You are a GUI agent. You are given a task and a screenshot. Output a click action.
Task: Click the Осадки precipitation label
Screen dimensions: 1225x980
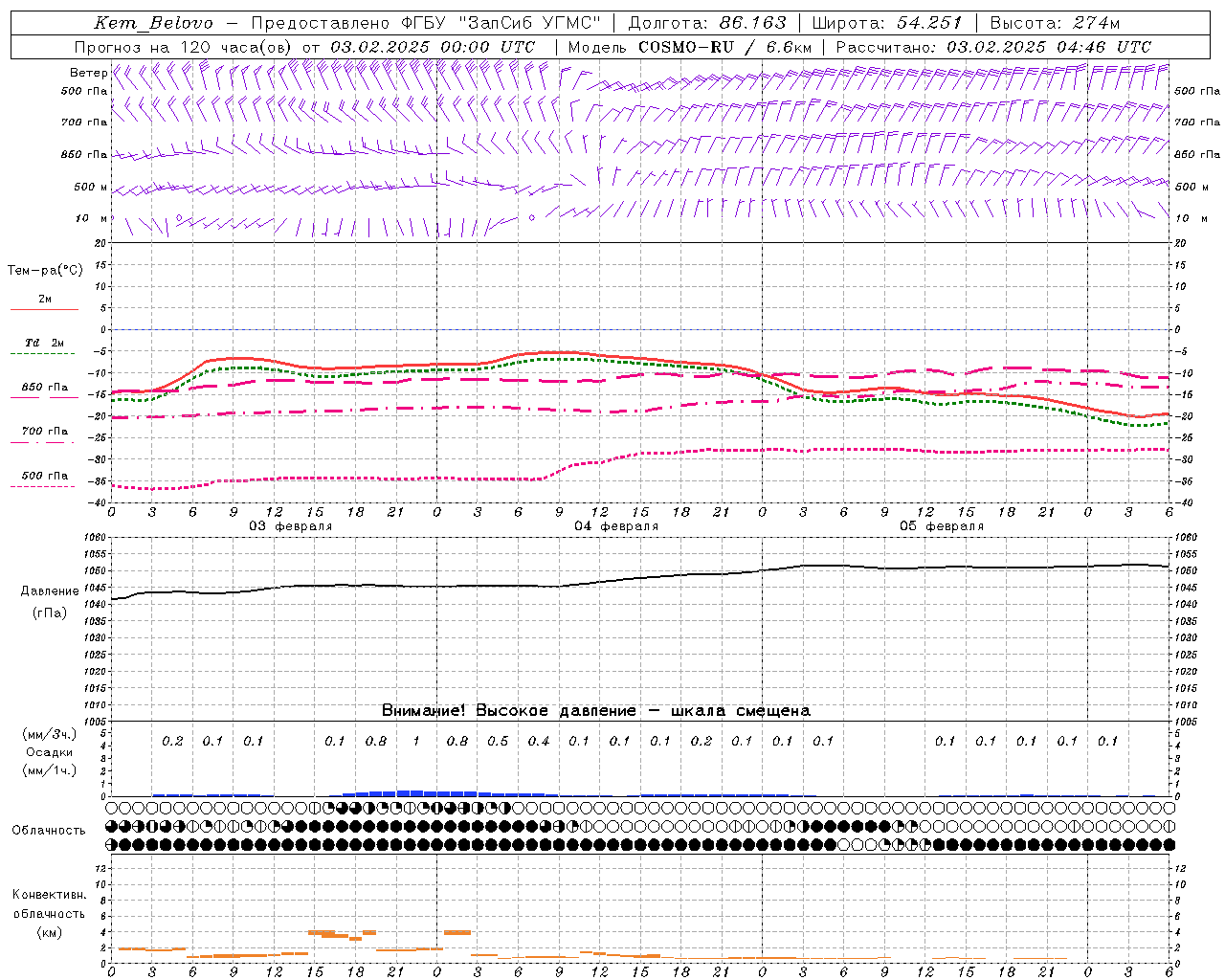coord(50,752)
